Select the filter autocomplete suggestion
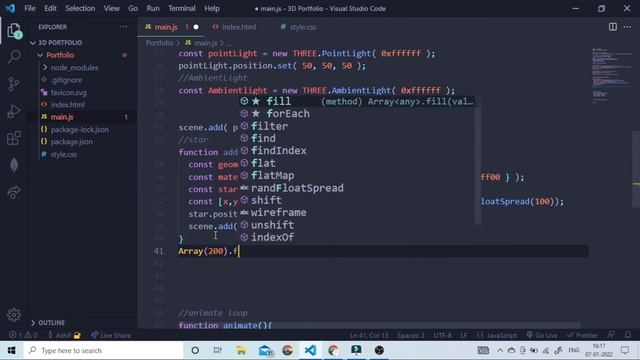The image size is (640, 360). pyautogui.click(x=357, y=126)
